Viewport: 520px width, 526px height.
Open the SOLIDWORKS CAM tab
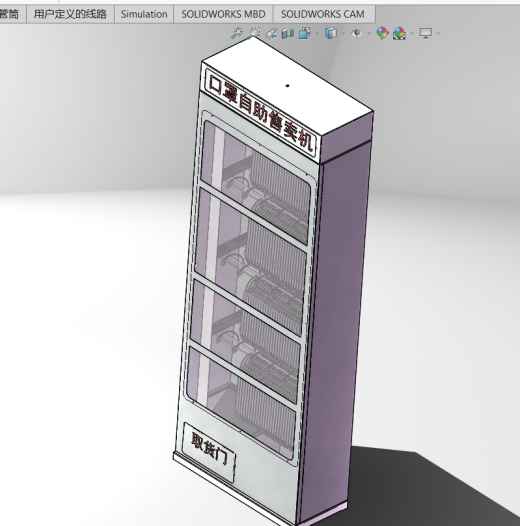tap(323, 14)
